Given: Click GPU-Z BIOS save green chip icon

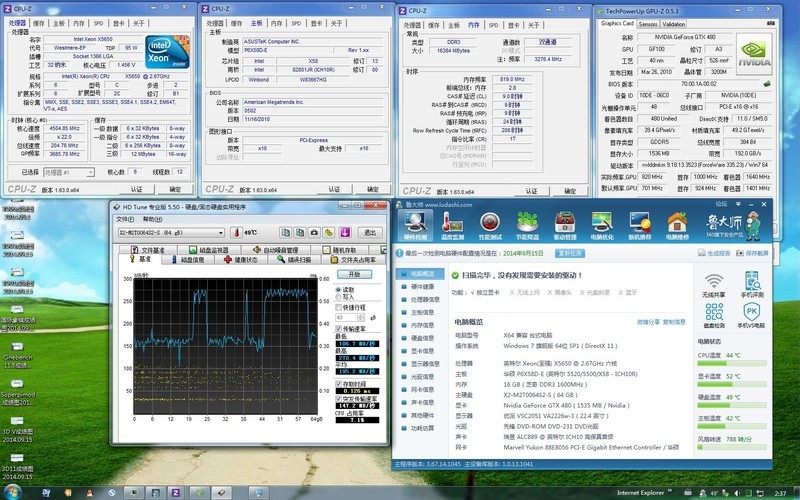Looking at the screenshot, I should (766, 84).
